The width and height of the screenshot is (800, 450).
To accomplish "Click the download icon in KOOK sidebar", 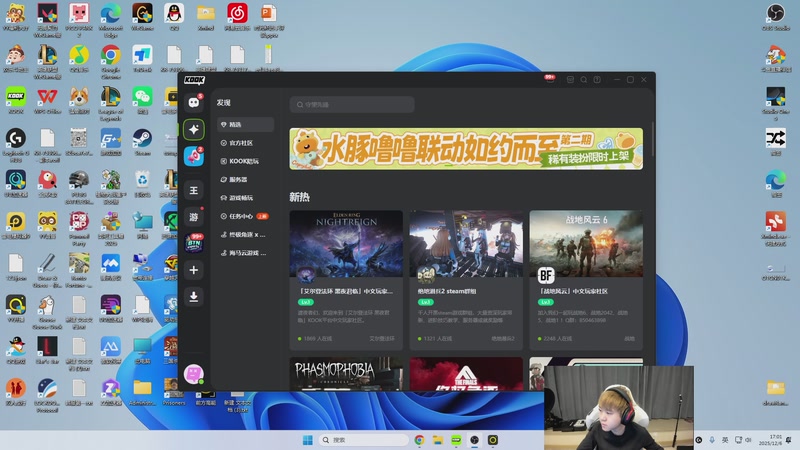I will click(x=194, y=296).
